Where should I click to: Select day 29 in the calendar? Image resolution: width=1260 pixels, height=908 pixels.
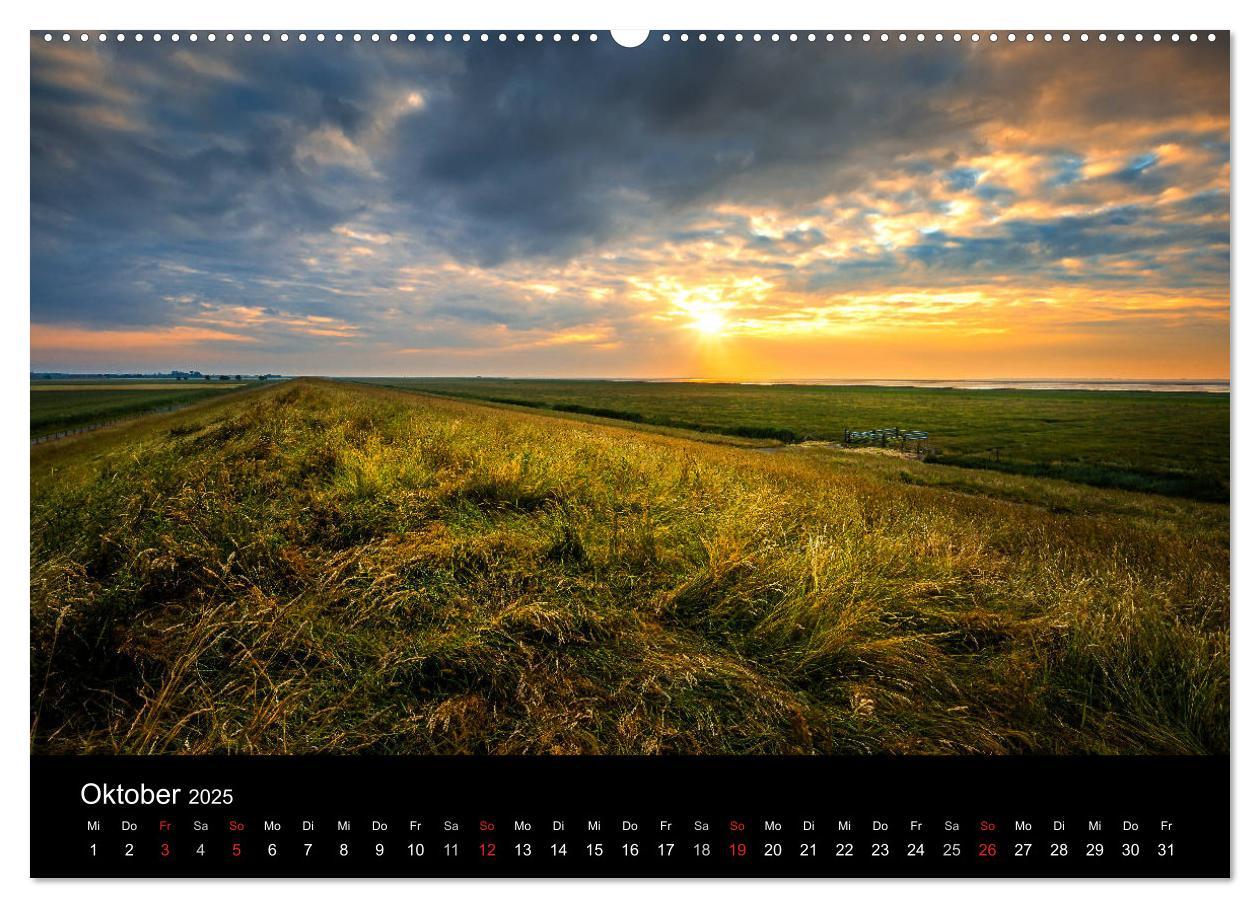click(x=1095, y=850)
